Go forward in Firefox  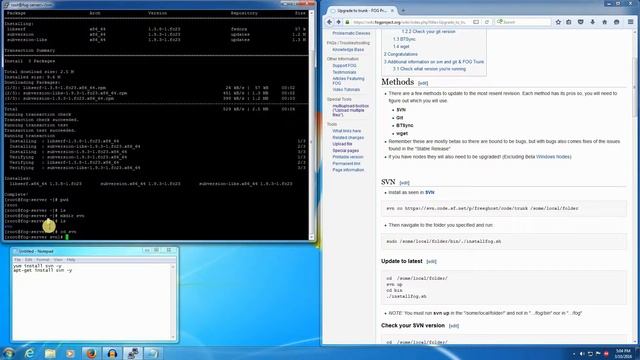point(338,22)
